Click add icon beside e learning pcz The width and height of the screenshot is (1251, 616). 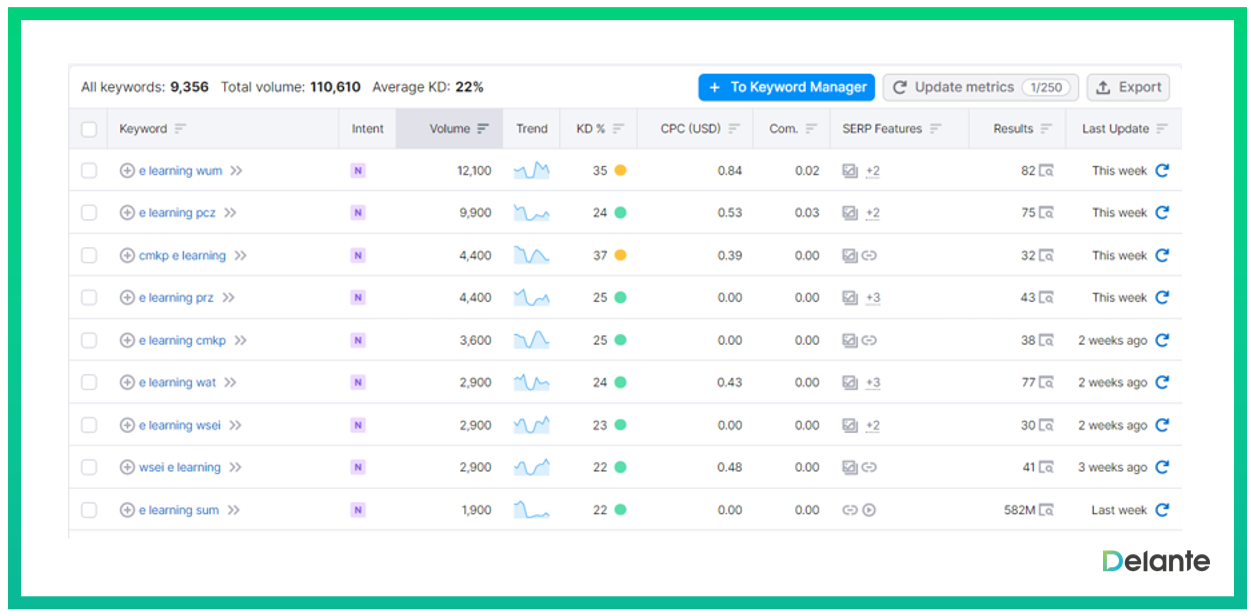pos(127,213)
